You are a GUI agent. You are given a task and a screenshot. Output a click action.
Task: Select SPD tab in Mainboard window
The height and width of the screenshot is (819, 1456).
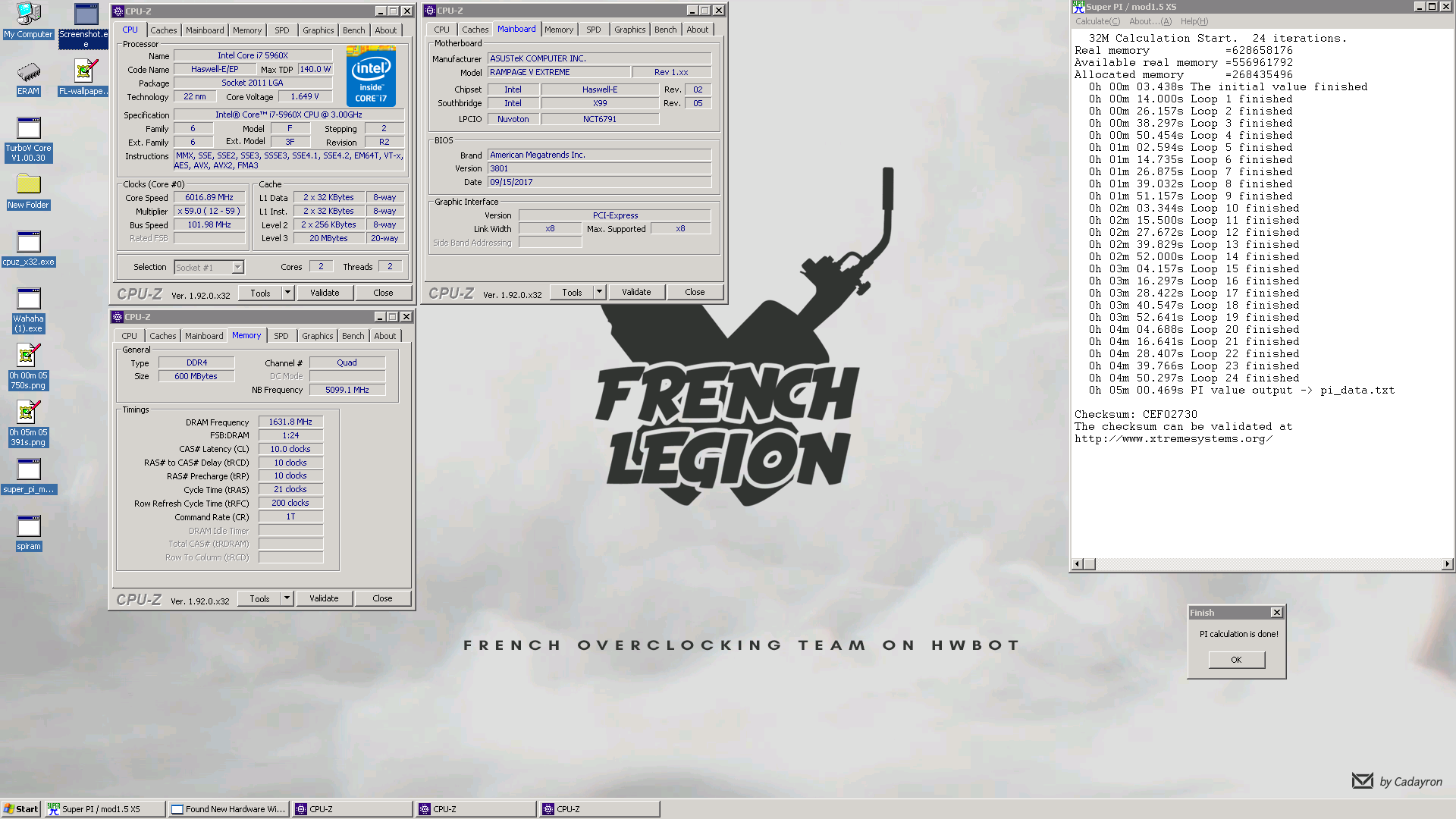594,30
